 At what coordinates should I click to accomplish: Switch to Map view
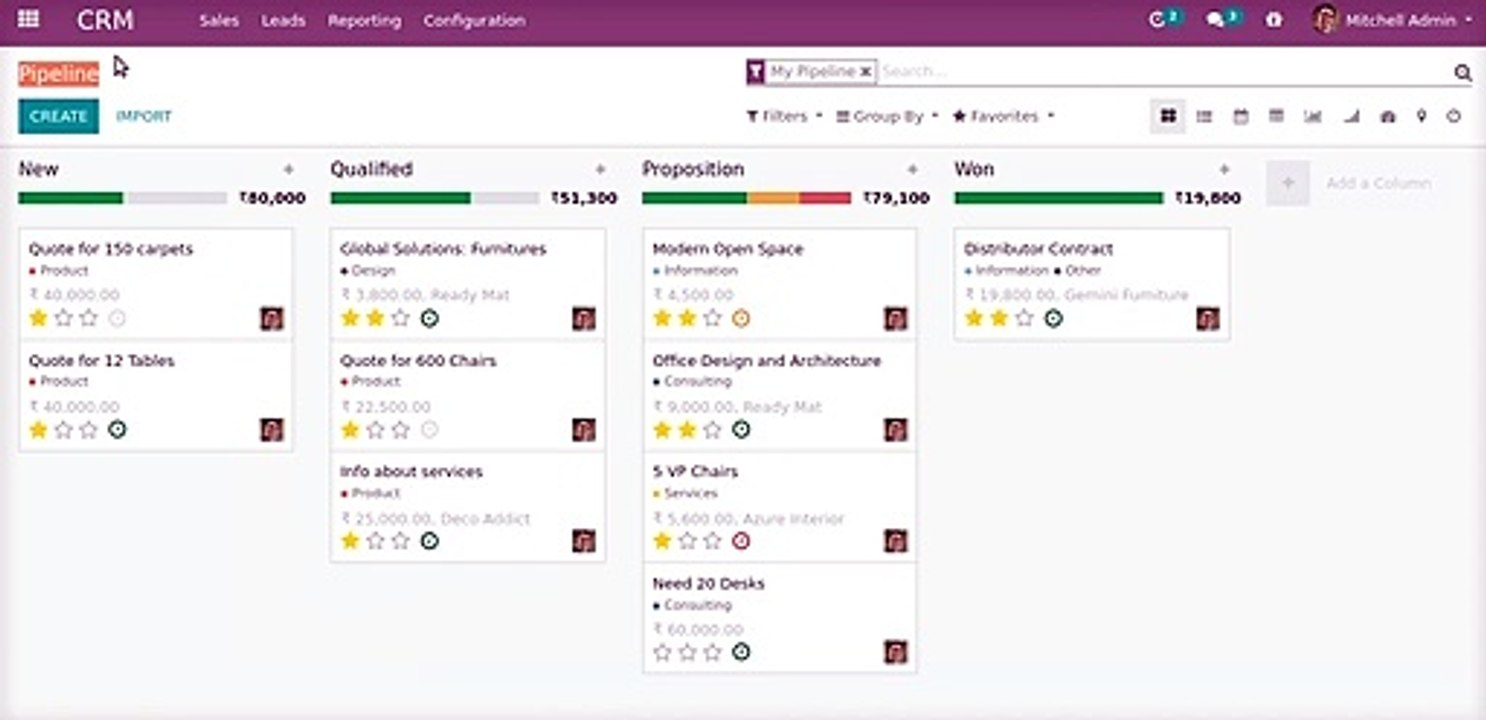1421,116
